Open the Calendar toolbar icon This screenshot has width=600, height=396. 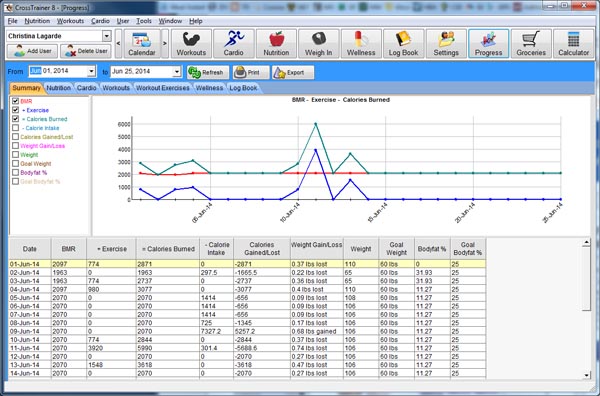pos(142,44)
